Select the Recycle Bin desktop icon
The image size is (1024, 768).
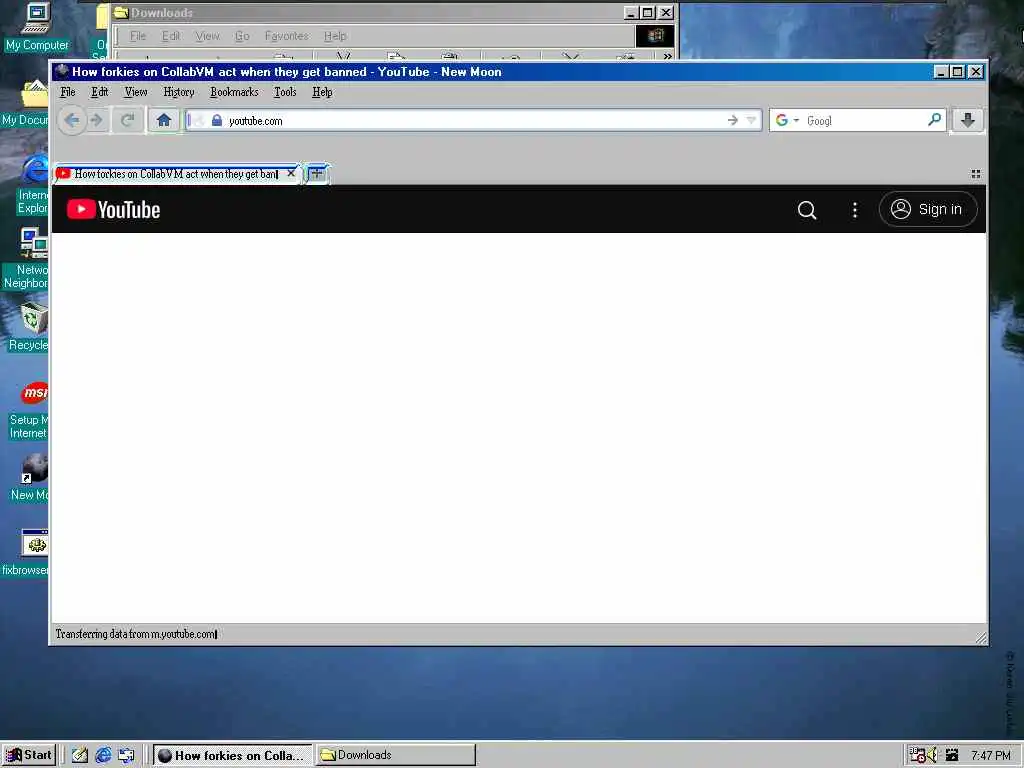click(28, 327)
